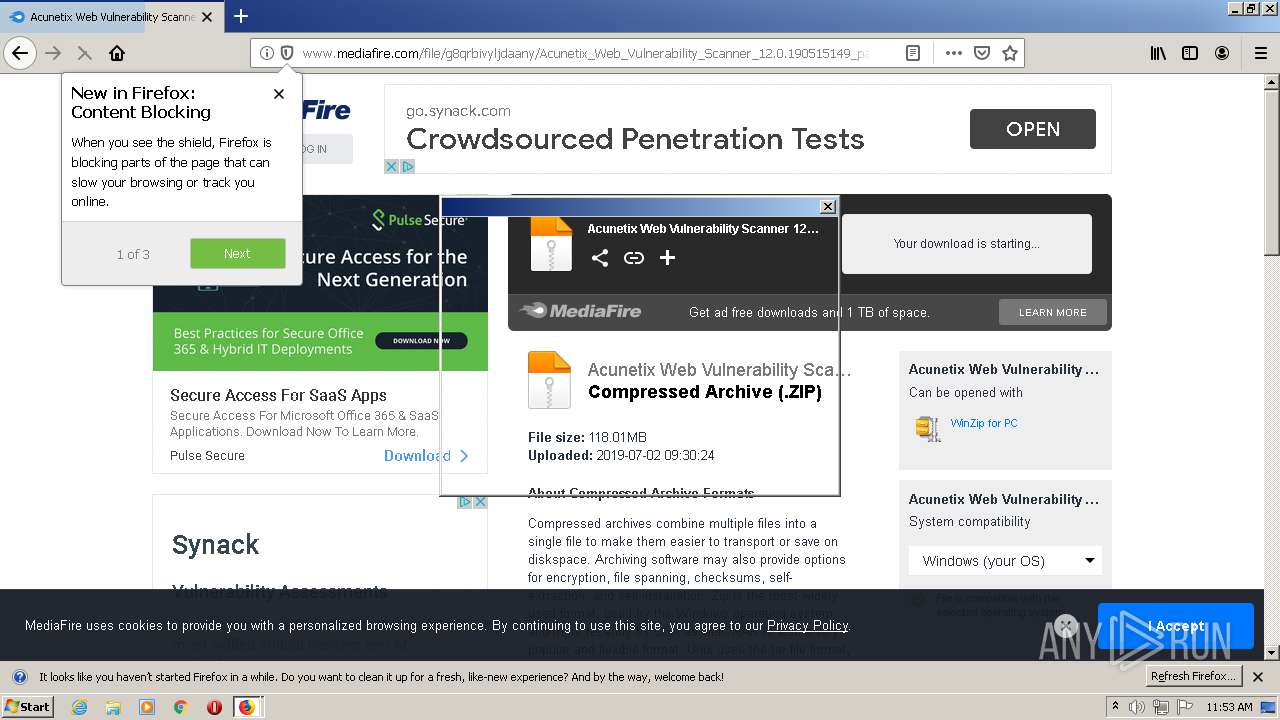Open the AdChoices icon on top ad
Screen dimensions: 1280x720
(408, 166)
